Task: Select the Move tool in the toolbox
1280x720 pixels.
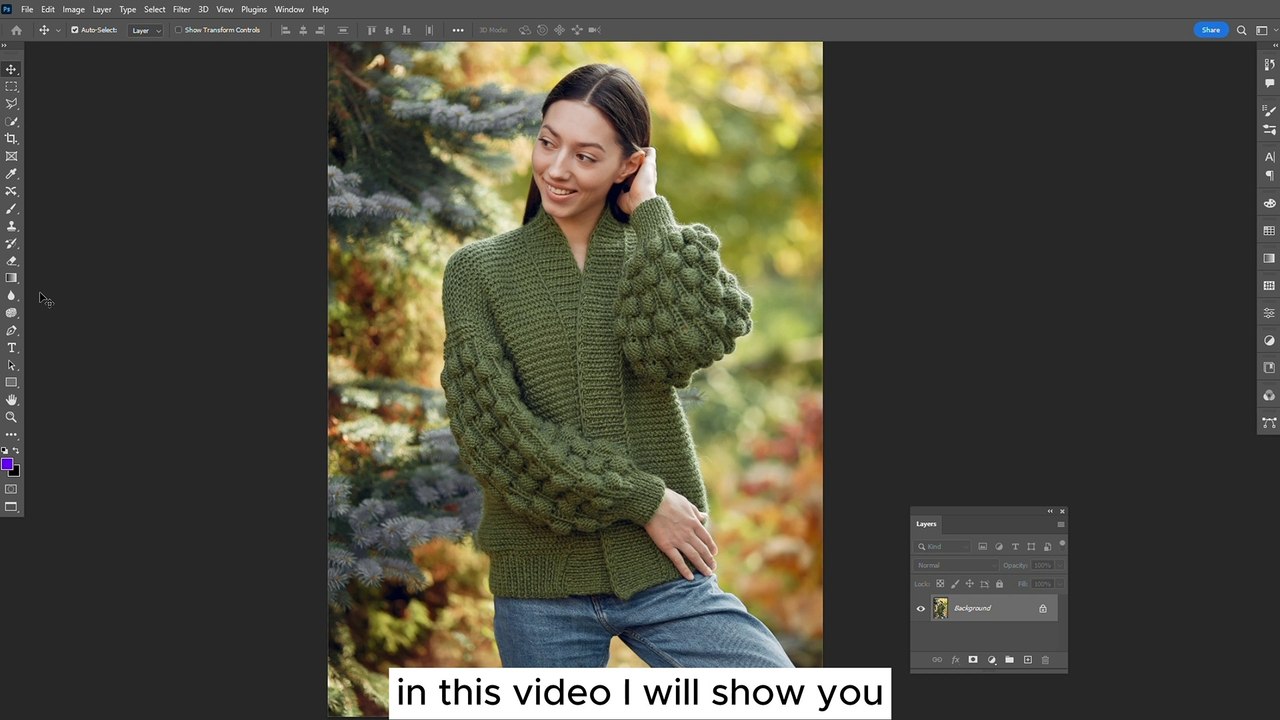Action: pyautogui.click(x=11, y=69)
